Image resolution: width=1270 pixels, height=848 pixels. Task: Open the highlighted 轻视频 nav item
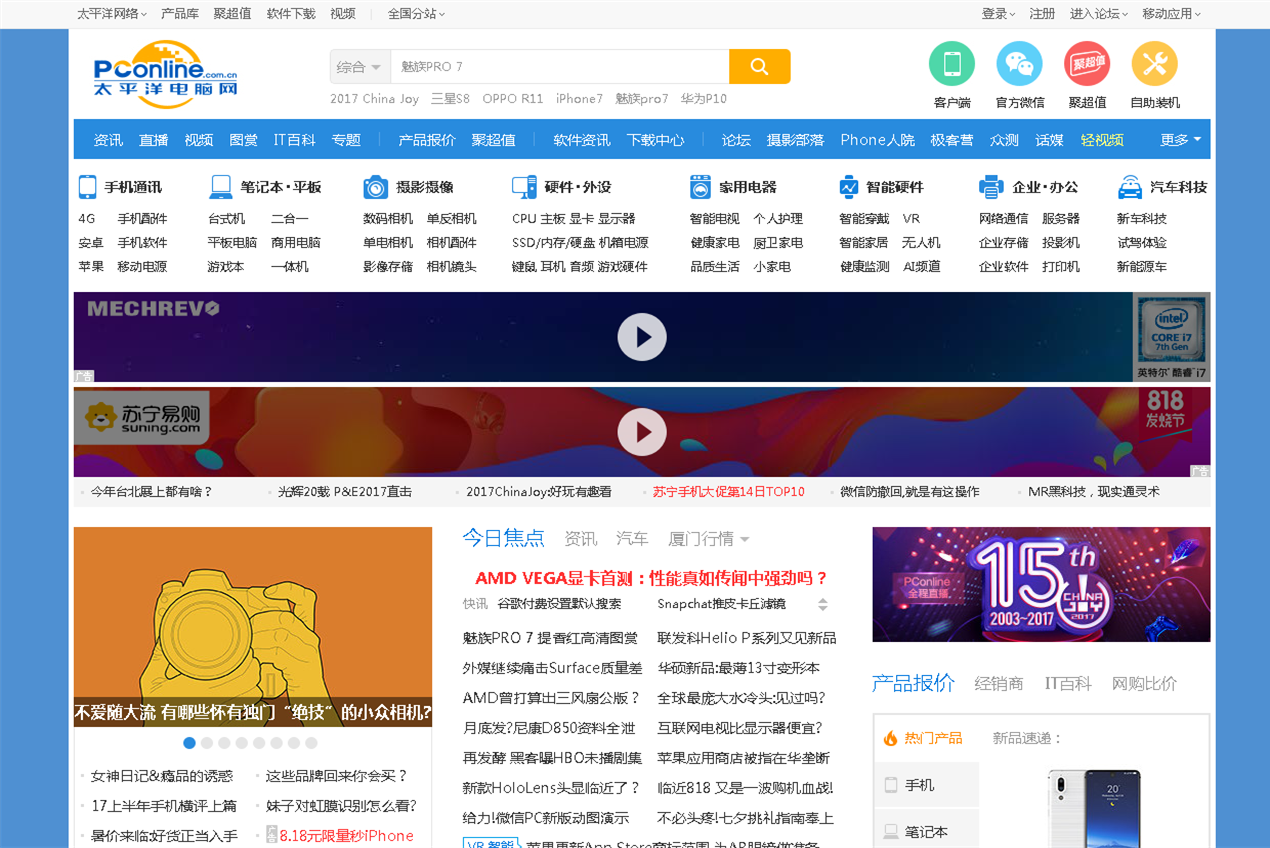(x=1102, y=140)
